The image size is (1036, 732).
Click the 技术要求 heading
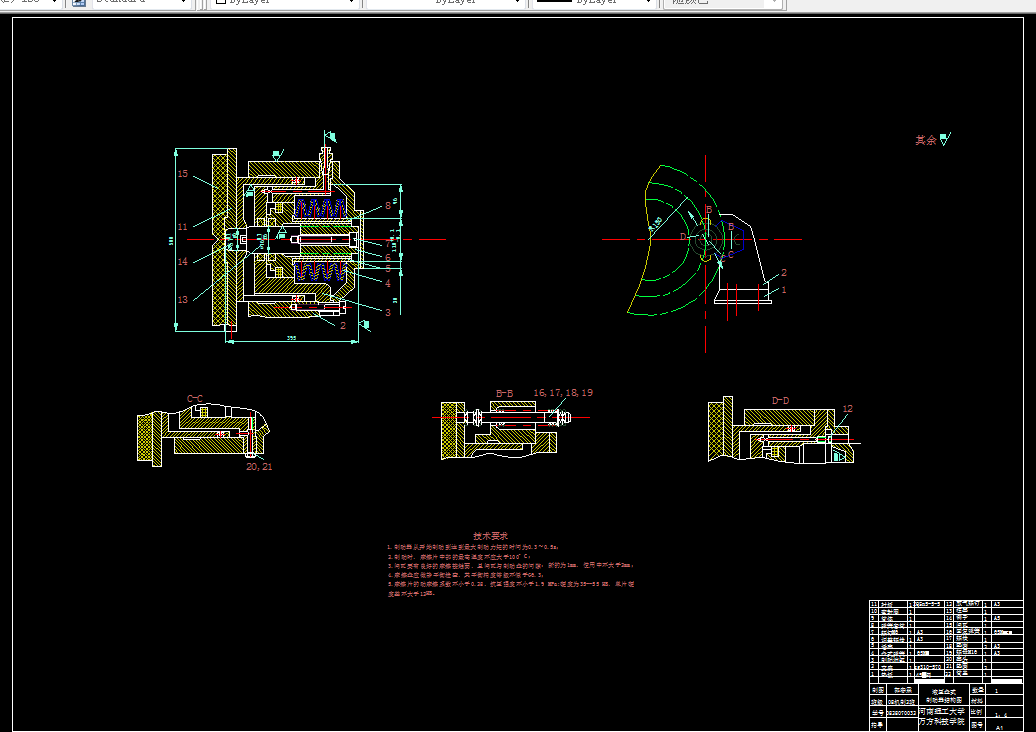(490, 536)
